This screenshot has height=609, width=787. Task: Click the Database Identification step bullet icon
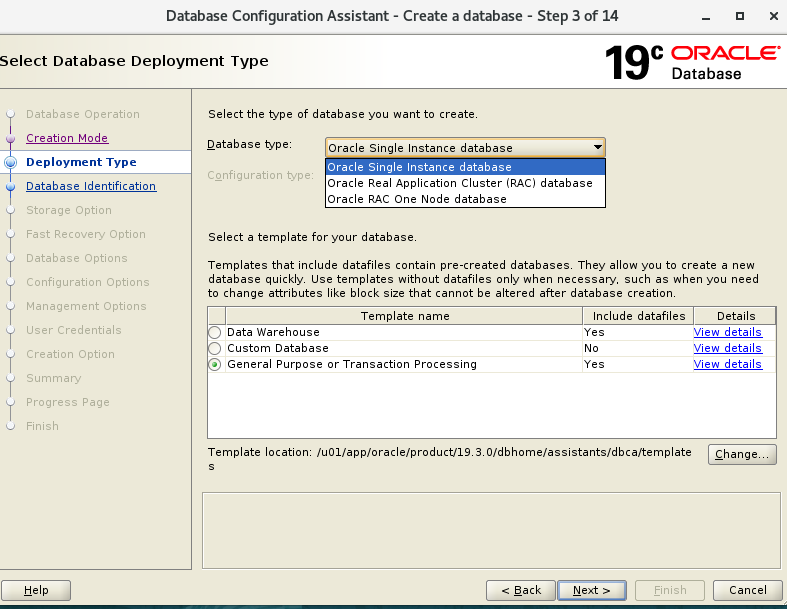(11, 186)
